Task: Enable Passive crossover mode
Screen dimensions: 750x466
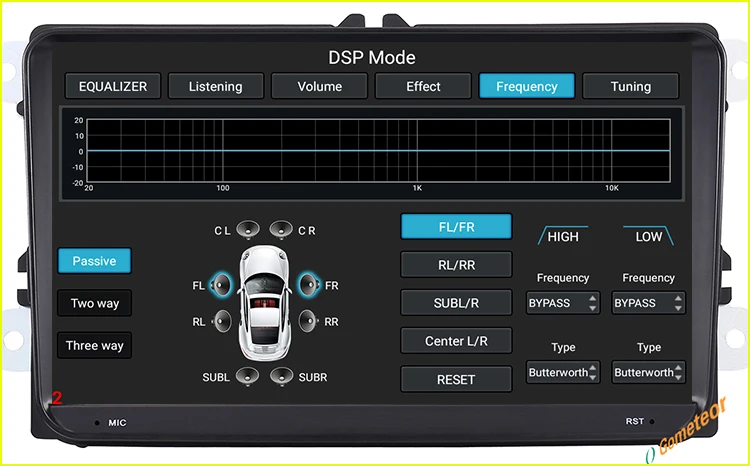Action: [x=94, y=261]
